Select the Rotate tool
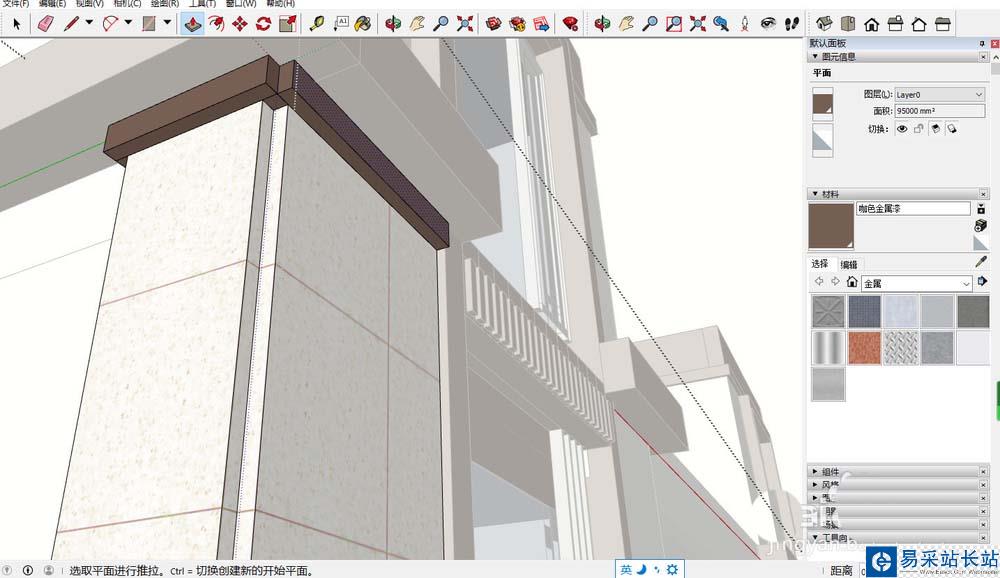This screenshot has height=578, width=1000. (x=263, y=24)
